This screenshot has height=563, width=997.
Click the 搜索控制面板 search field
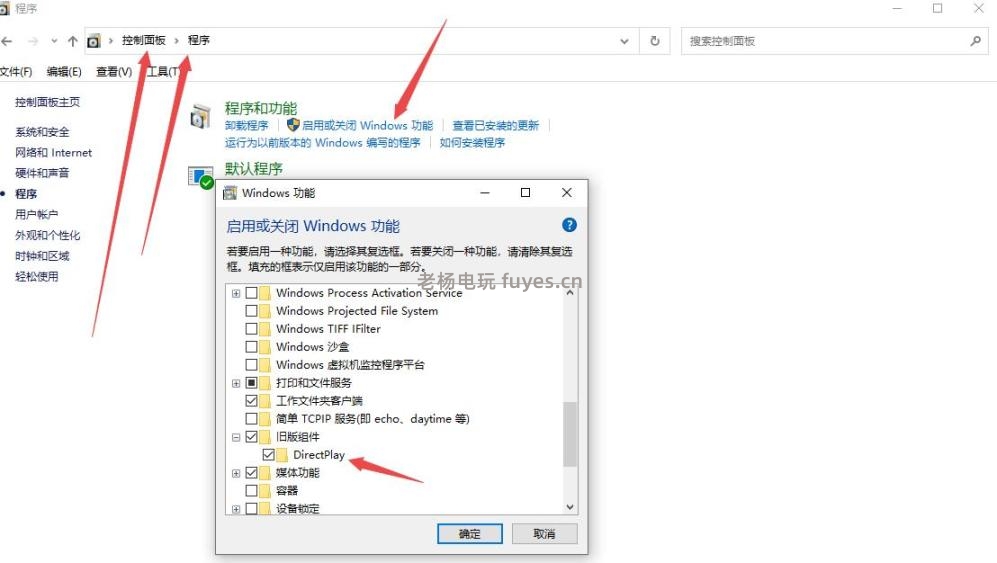pos(827,41)
